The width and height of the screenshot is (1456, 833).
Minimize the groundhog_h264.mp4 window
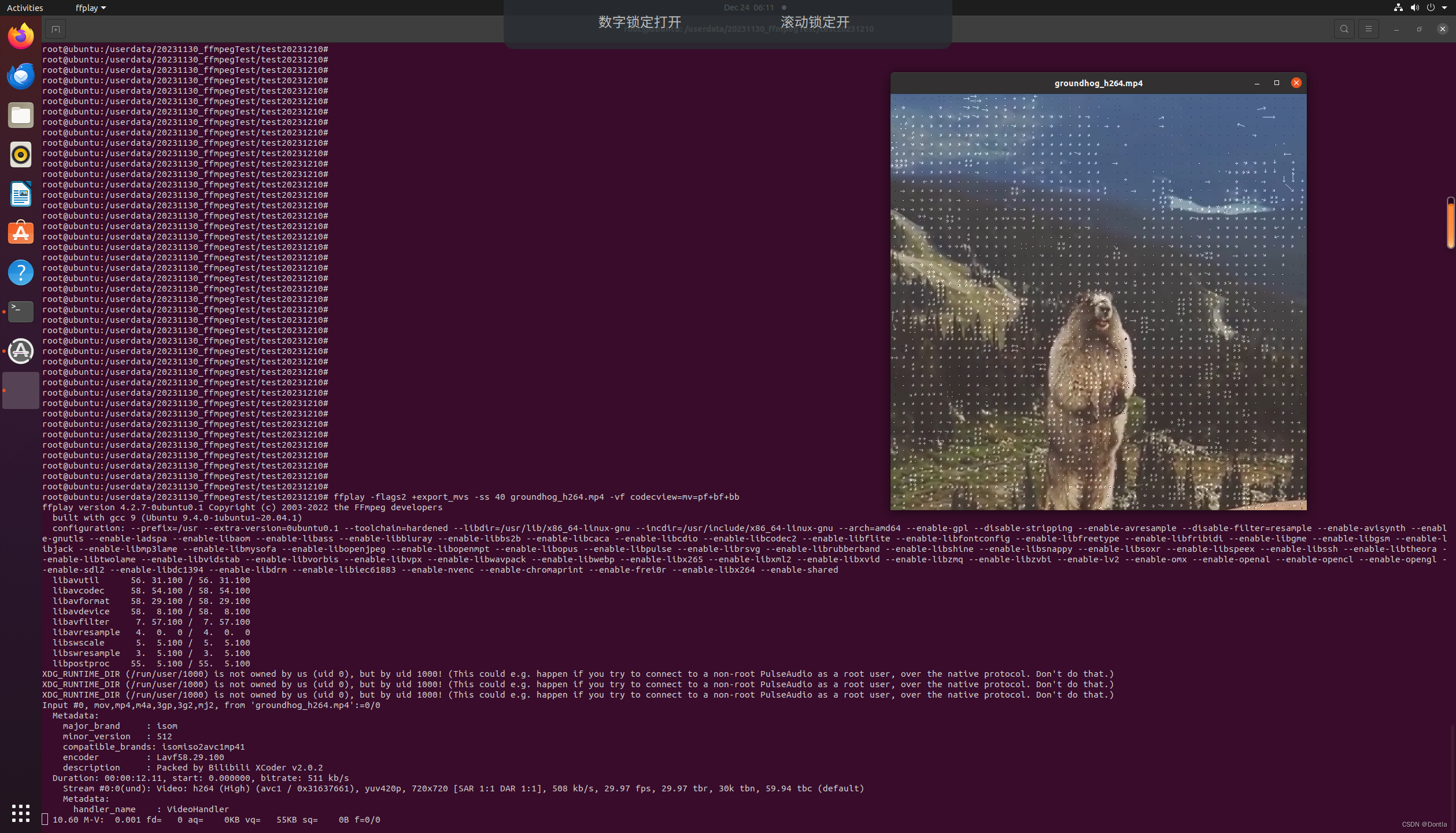point(1257,83)
